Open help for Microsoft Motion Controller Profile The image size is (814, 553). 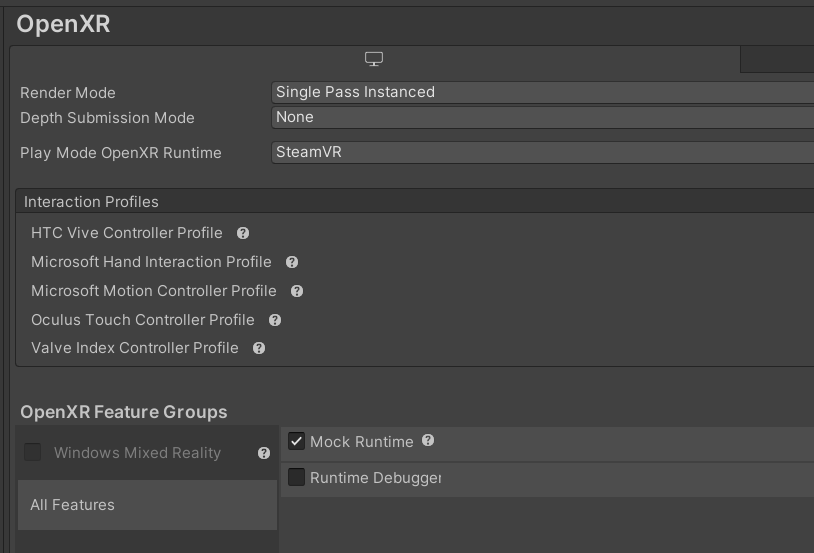pos(297,291)
